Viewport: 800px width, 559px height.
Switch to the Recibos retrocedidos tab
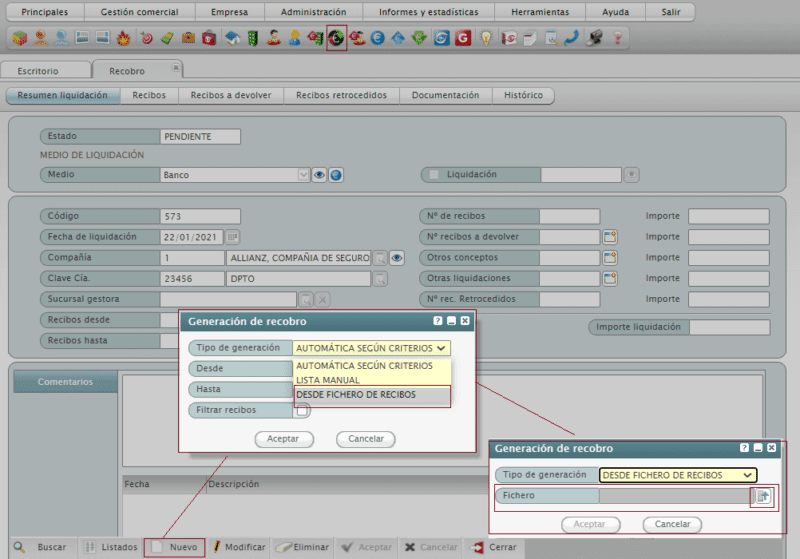tap(341, 95)
